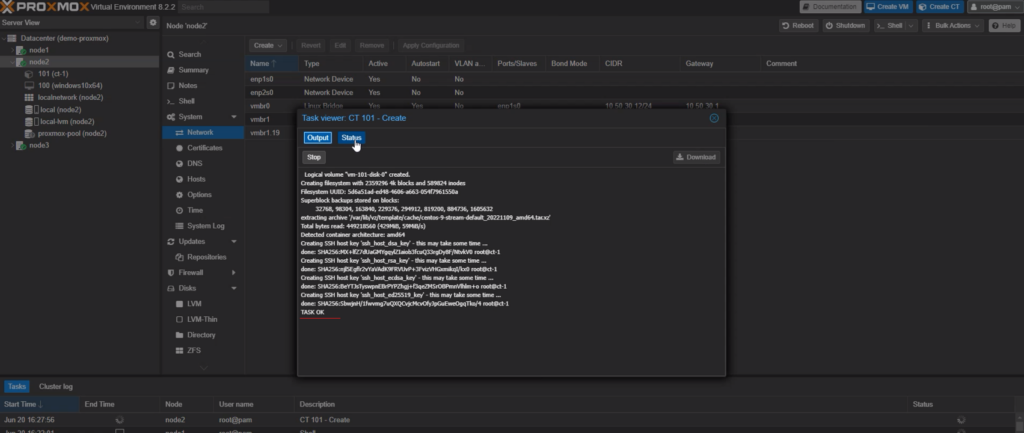Click the ZFS grid icon
This screenshot has width=1024, height=433.
(180, 351)
